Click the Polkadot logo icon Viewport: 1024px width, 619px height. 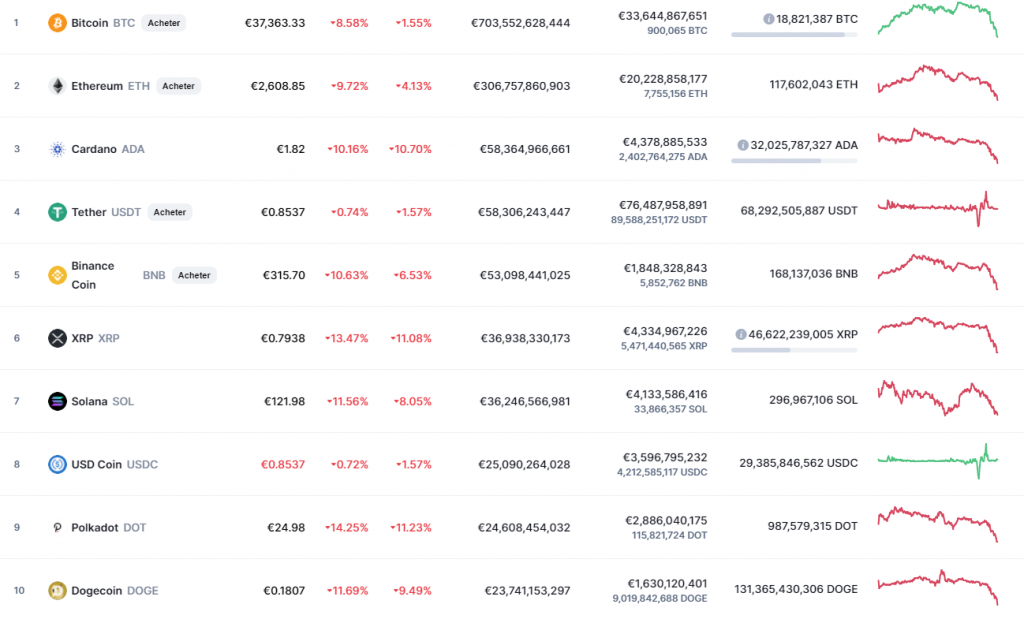tap(57, 527)
